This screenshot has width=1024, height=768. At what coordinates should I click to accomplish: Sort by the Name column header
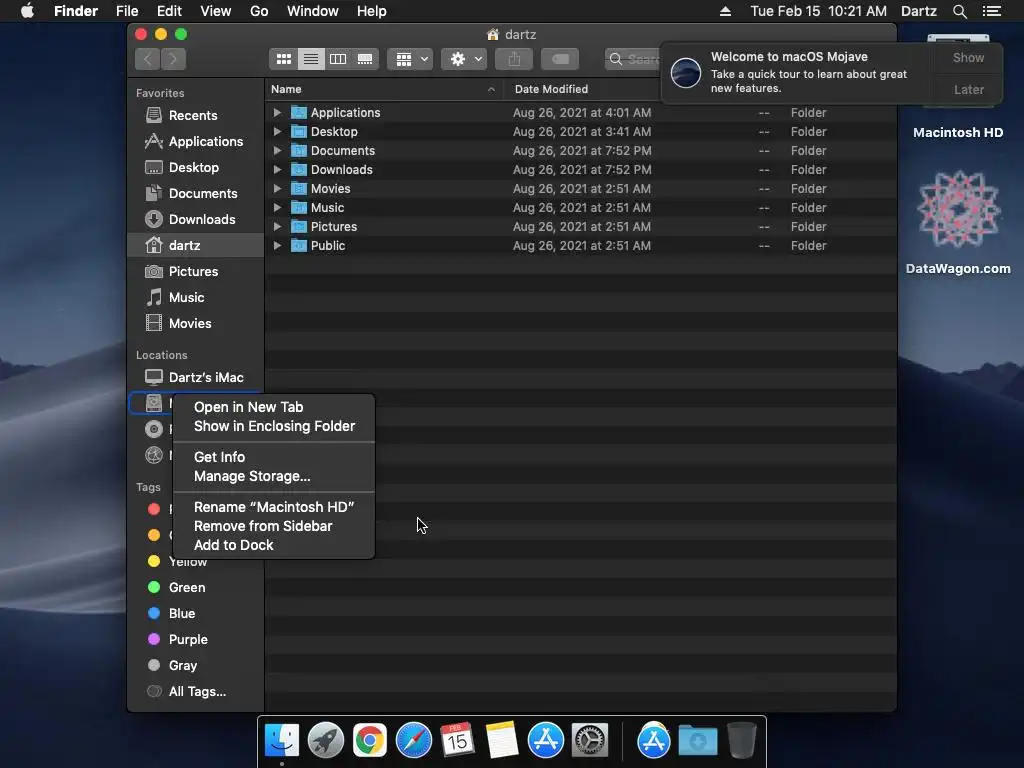(x=383, y=89)
